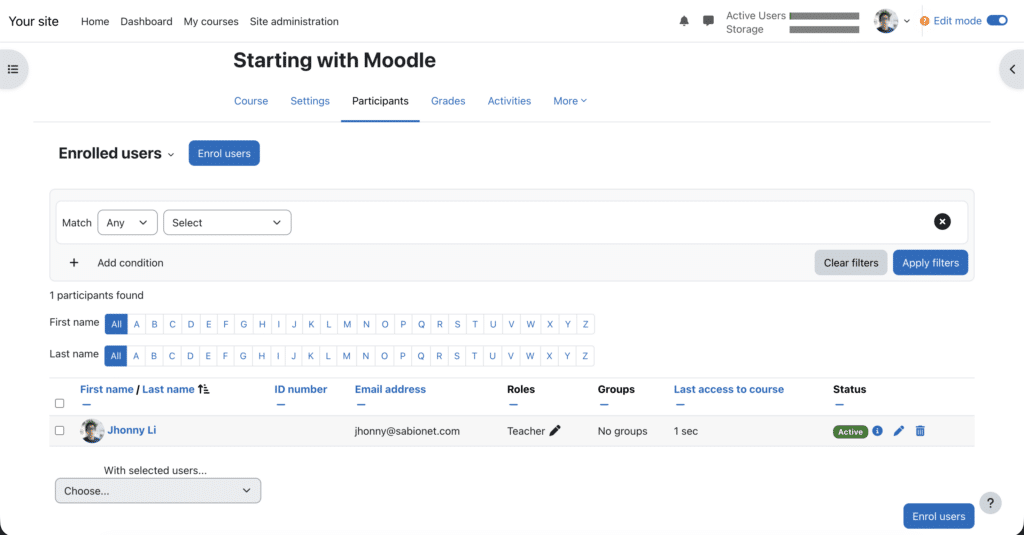Viewport: 1024px width, 535px height.
Task: Check the select-all participants checkbox
Action: click(59, 403)
